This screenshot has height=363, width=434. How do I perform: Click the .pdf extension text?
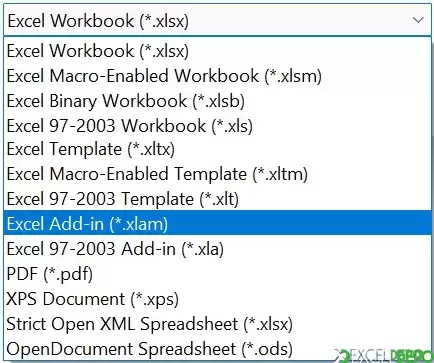pyautogui.click(x=72, y=274)
